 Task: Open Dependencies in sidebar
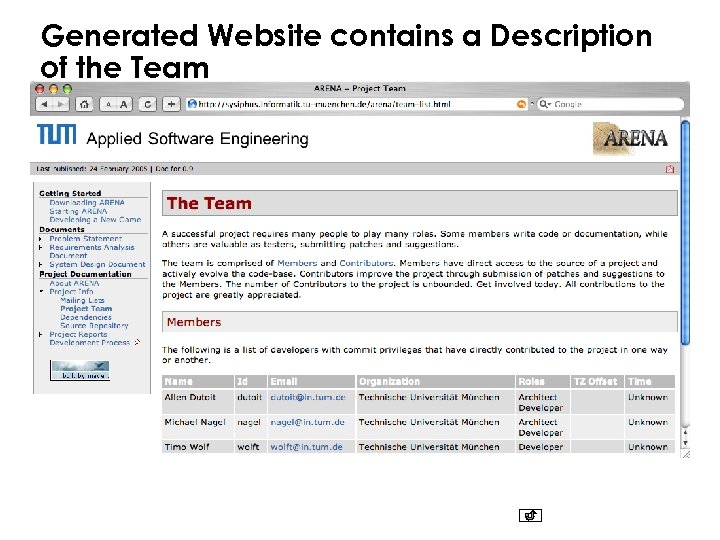coord(86,317)
